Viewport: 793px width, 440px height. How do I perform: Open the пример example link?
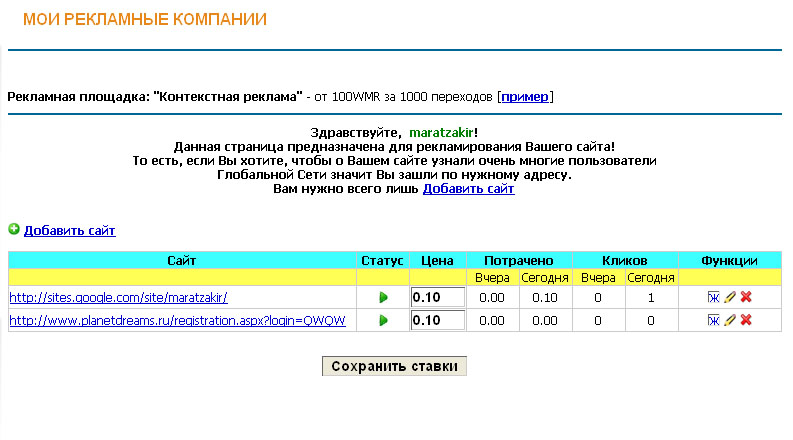coord(525,97)
